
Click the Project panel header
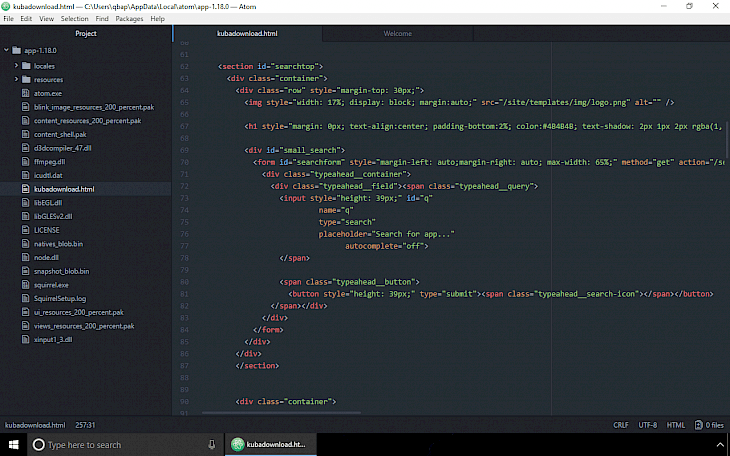click(86, 34)
